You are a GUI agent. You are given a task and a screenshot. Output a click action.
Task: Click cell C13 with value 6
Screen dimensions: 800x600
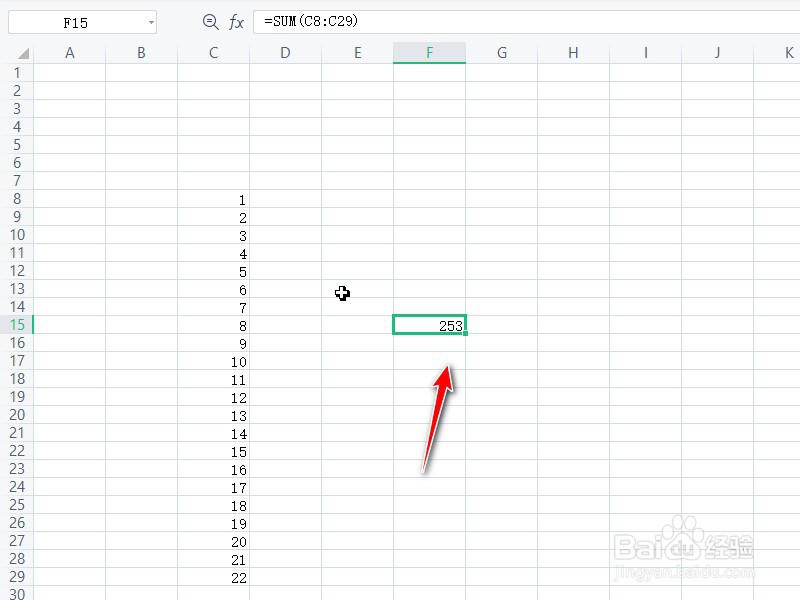pyautogui.click(x=213, y=289)
